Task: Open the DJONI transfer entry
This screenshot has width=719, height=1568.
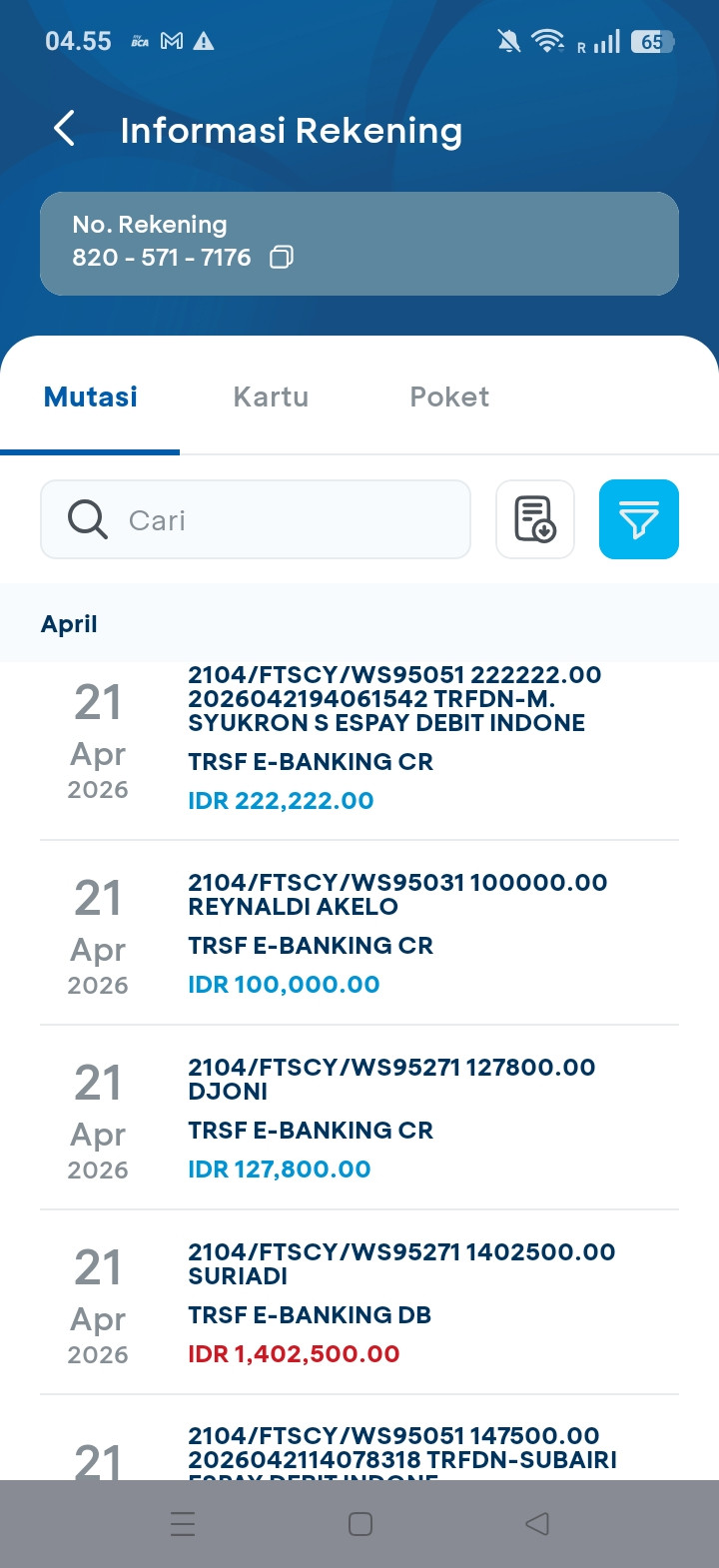Action: (x=359, y=1118)
